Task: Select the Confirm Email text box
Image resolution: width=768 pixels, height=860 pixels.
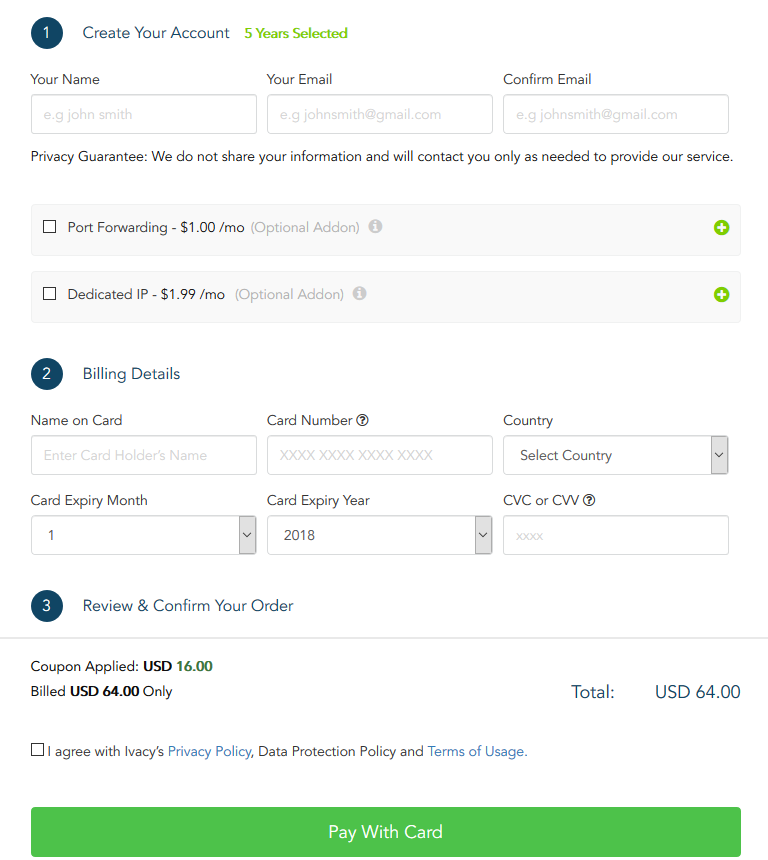Action: pos(615,114)
